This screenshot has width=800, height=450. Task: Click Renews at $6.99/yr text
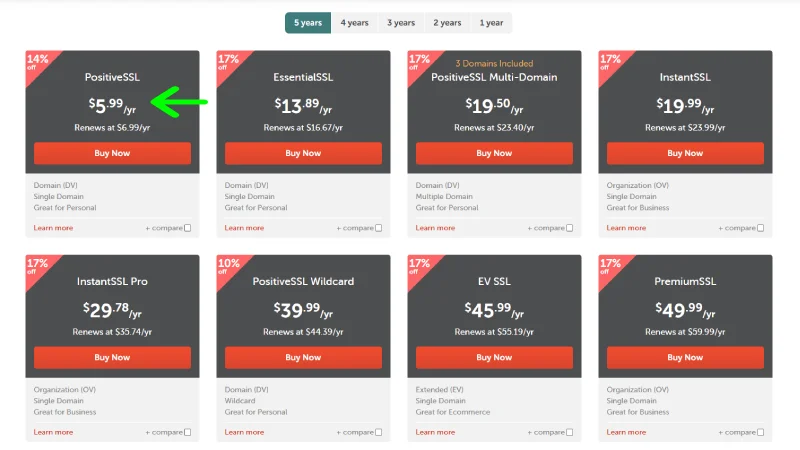point(112,128)
